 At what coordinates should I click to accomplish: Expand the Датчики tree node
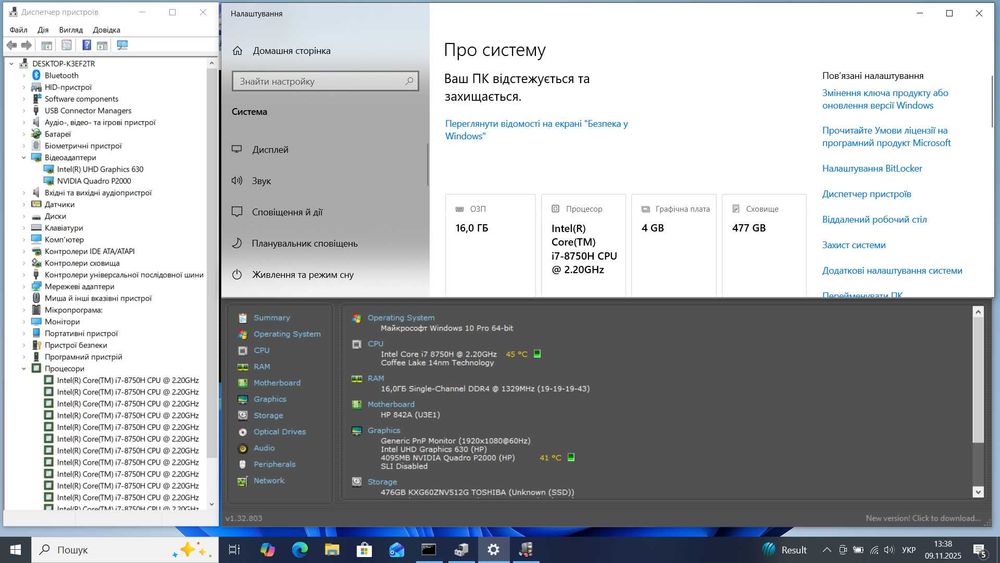(24, 204)
